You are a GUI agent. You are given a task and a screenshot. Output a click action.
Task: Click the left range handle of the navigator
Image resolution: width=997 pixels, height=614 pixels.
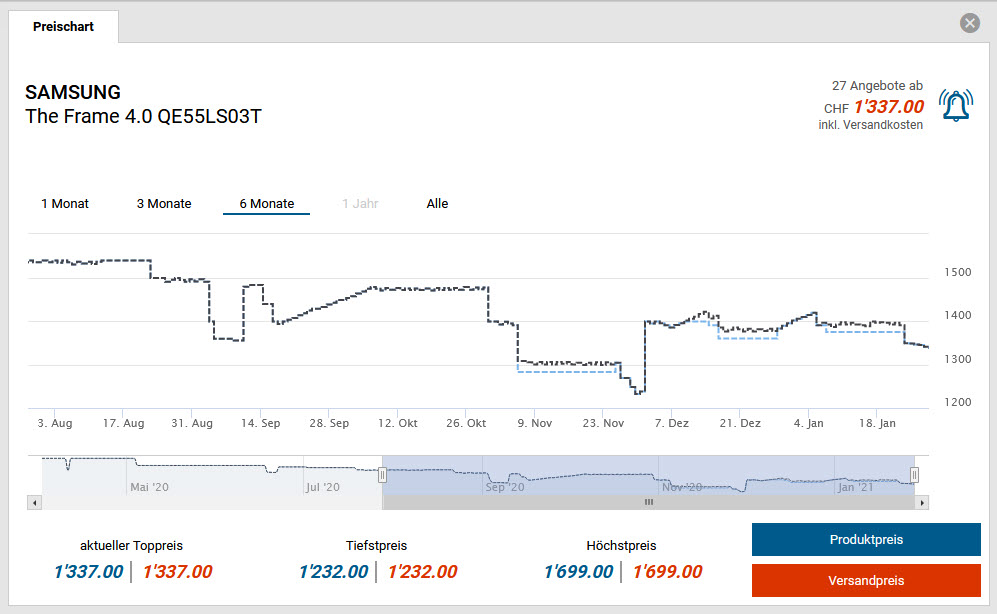pos(381,475)
